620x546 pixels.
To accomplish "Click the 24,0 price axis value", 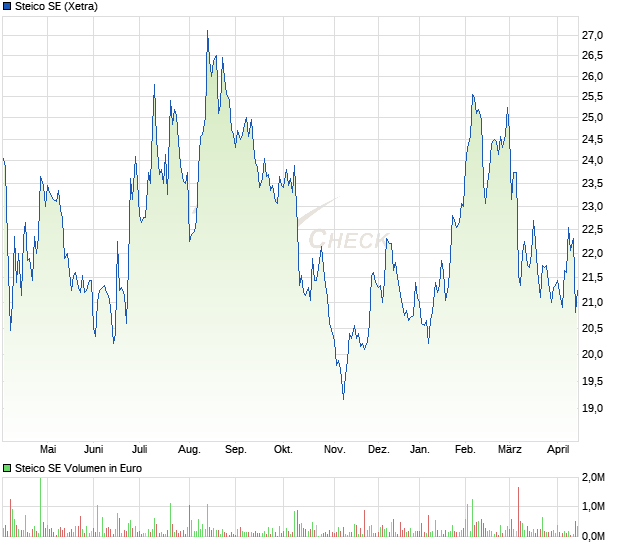I will pyautogui.click(x=592, y=161).
